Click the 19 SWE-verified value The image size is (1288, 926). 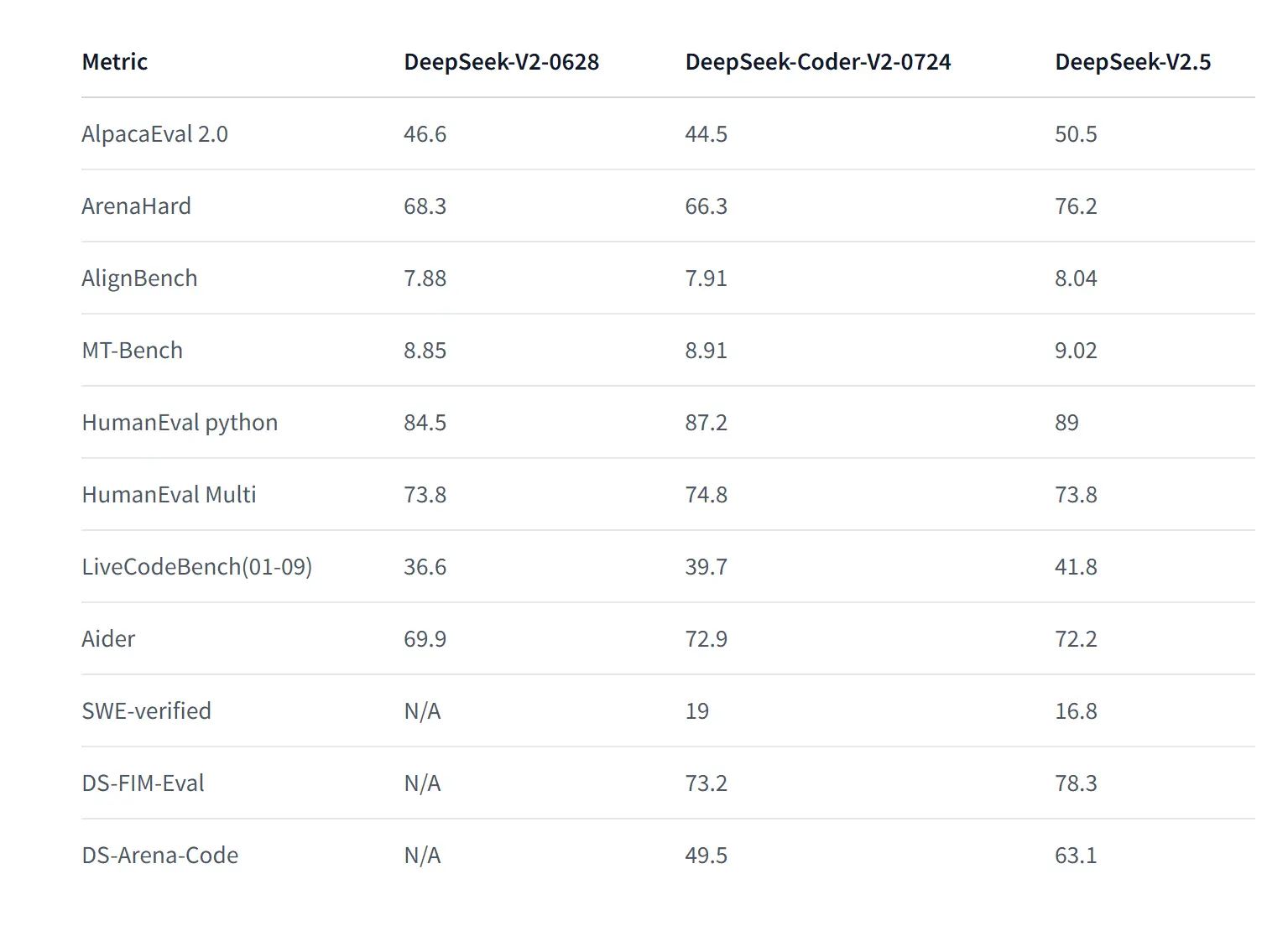[696, 711]
